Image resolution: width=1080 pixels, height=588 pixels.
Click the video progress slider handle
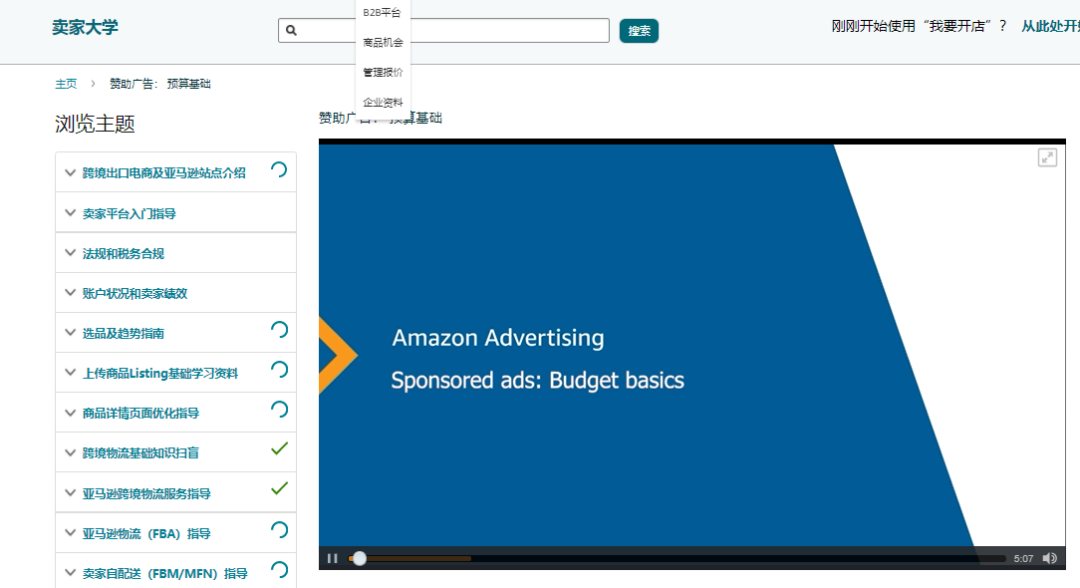[x=359, y=558]
